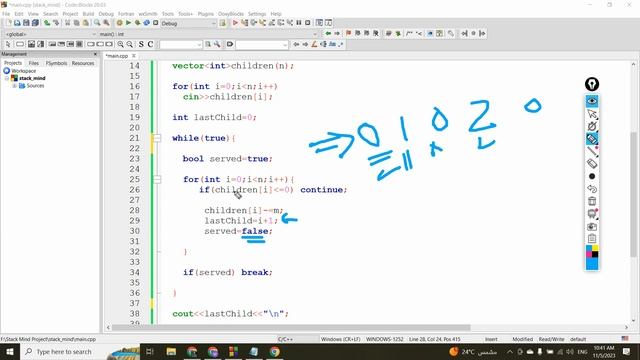This screenshot has height=360, width=640.
Task: Click the Cut icon in toolbar
Action: (67, 23)
